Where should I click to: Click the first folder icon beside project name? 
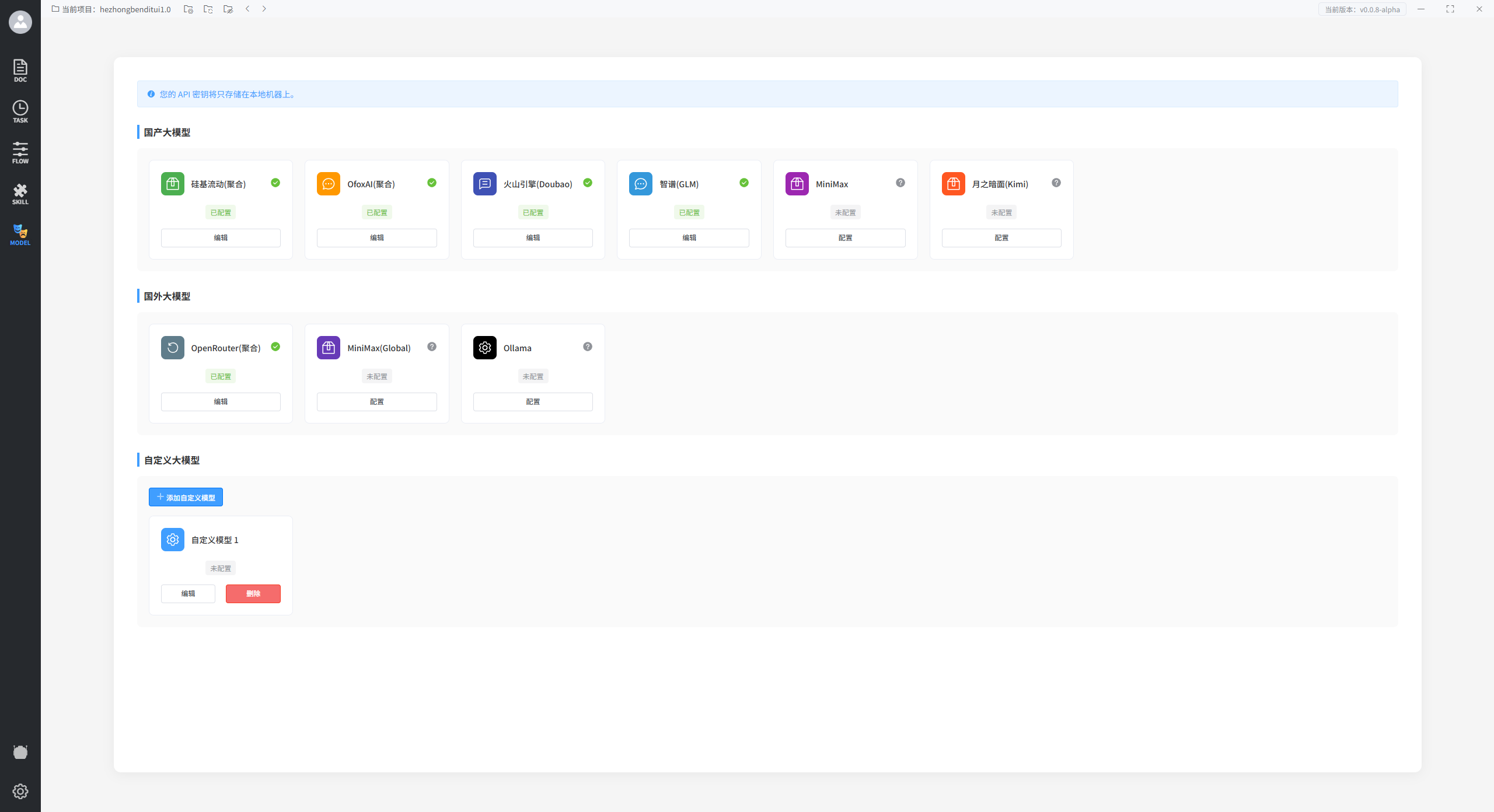[x=188, y=9]
